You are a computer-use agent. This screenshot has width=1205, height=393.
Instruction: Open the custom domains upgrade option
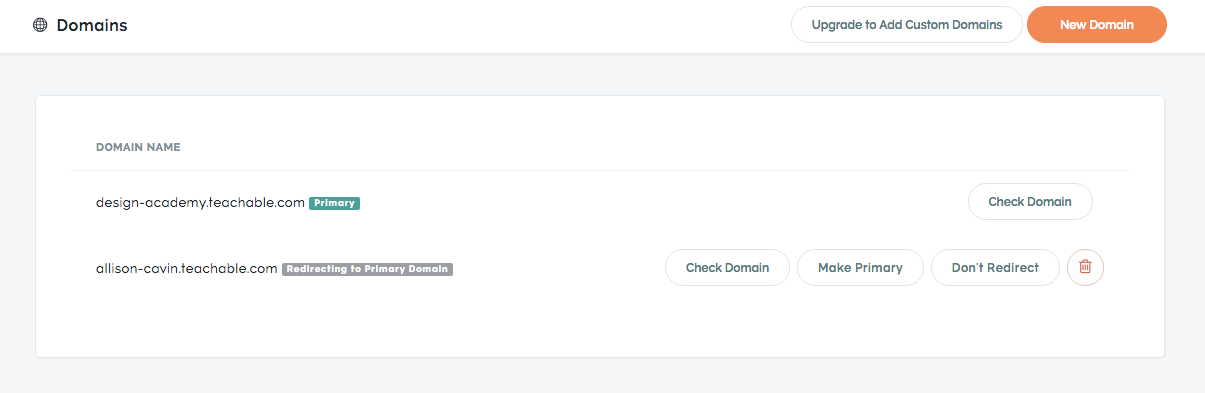coord(907,25)
